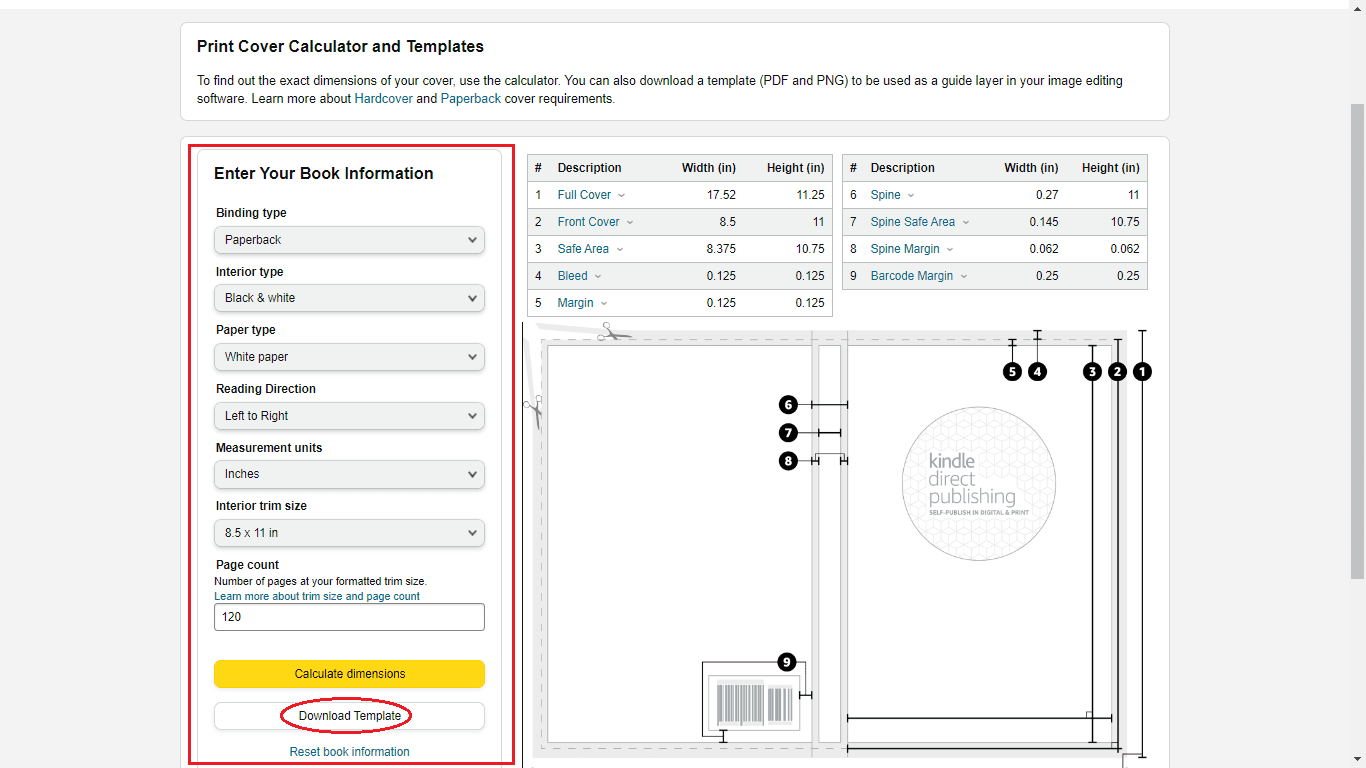Expand the Full Cover row

591,195
